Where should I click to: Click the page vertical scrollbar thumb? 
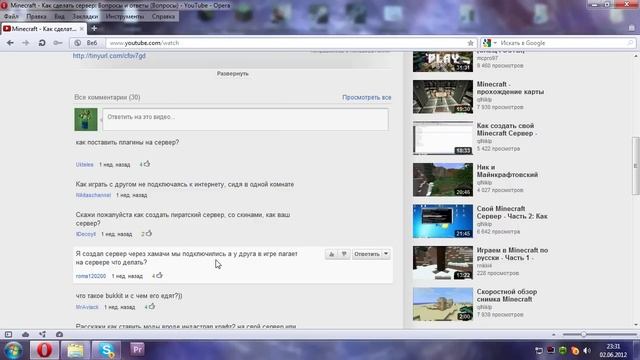pyautogui.click(x=636, y=166)
